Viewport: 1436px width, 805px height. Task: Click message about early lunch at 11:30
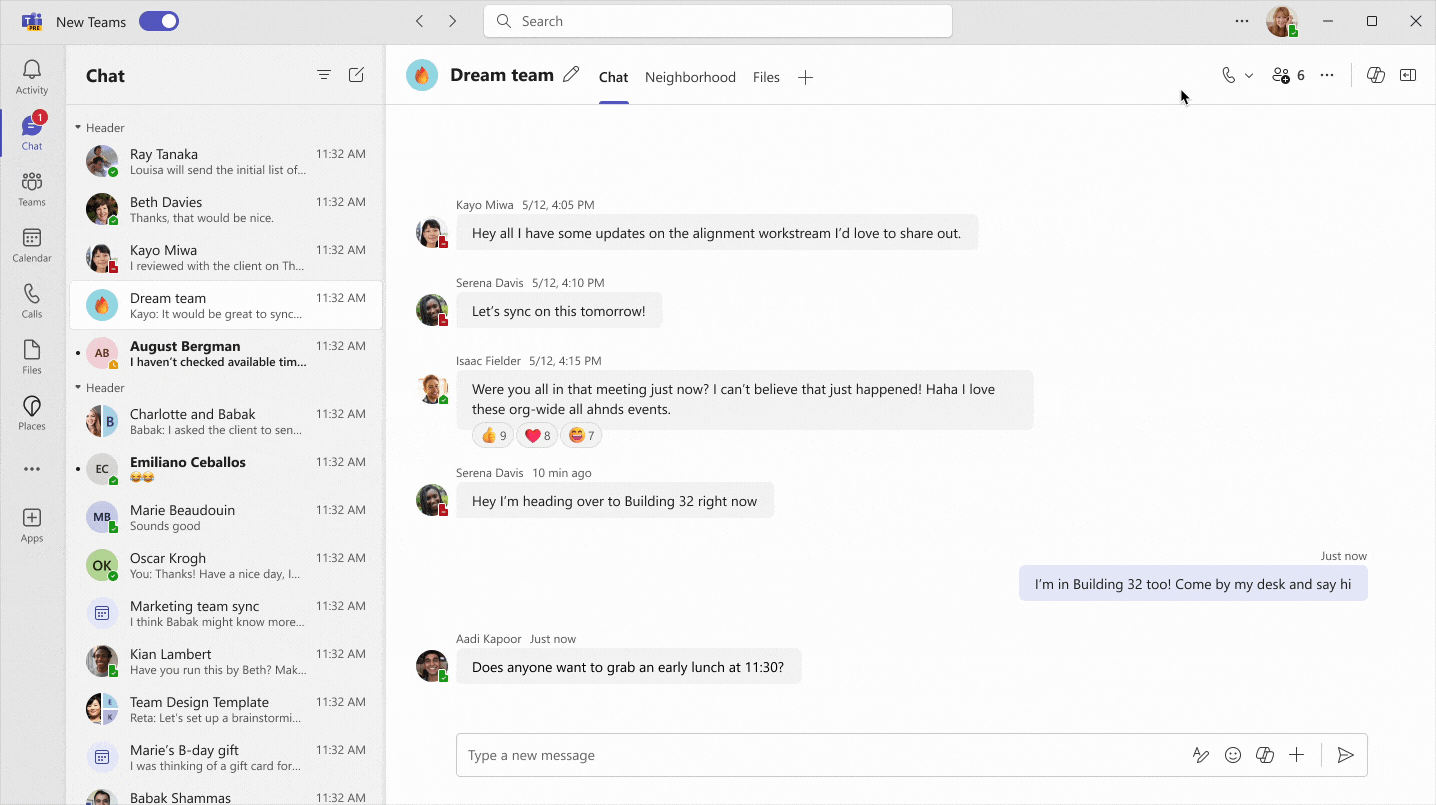click(628, 667)
